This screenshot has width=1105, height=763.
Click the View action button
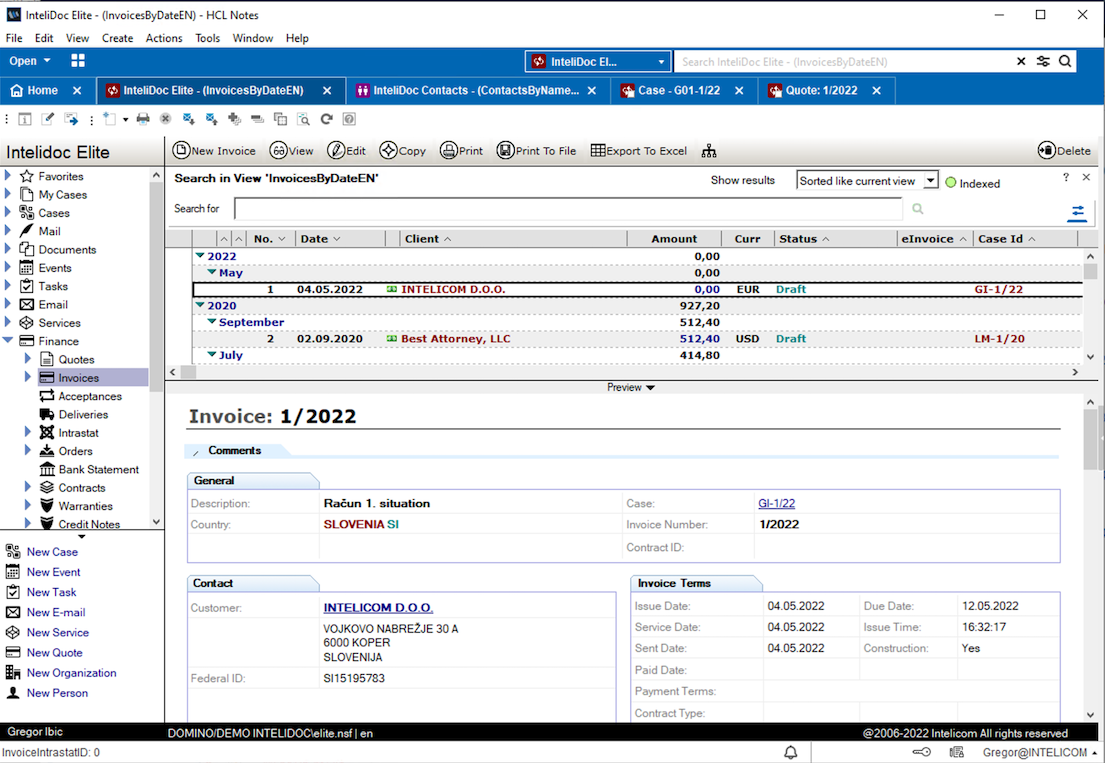click(x=292, y=151)
